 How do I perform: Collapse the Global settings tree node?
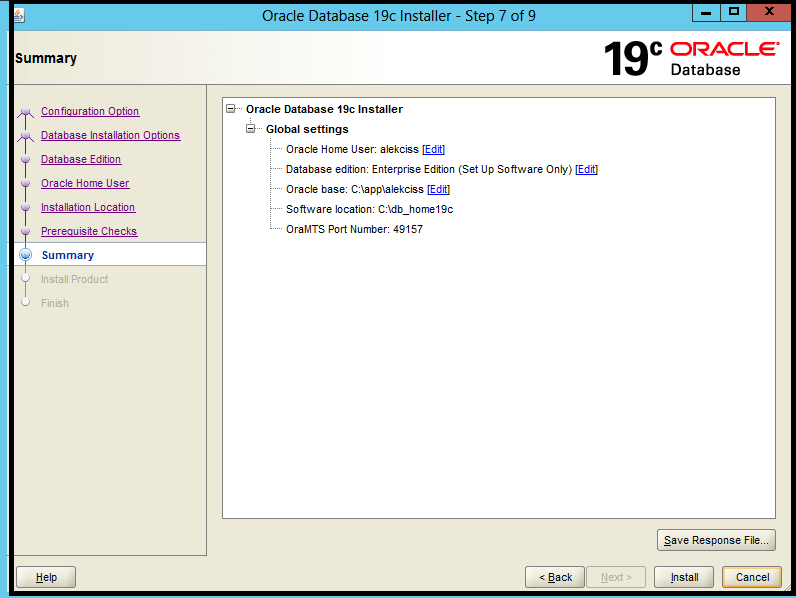click(x=251, y=129)
